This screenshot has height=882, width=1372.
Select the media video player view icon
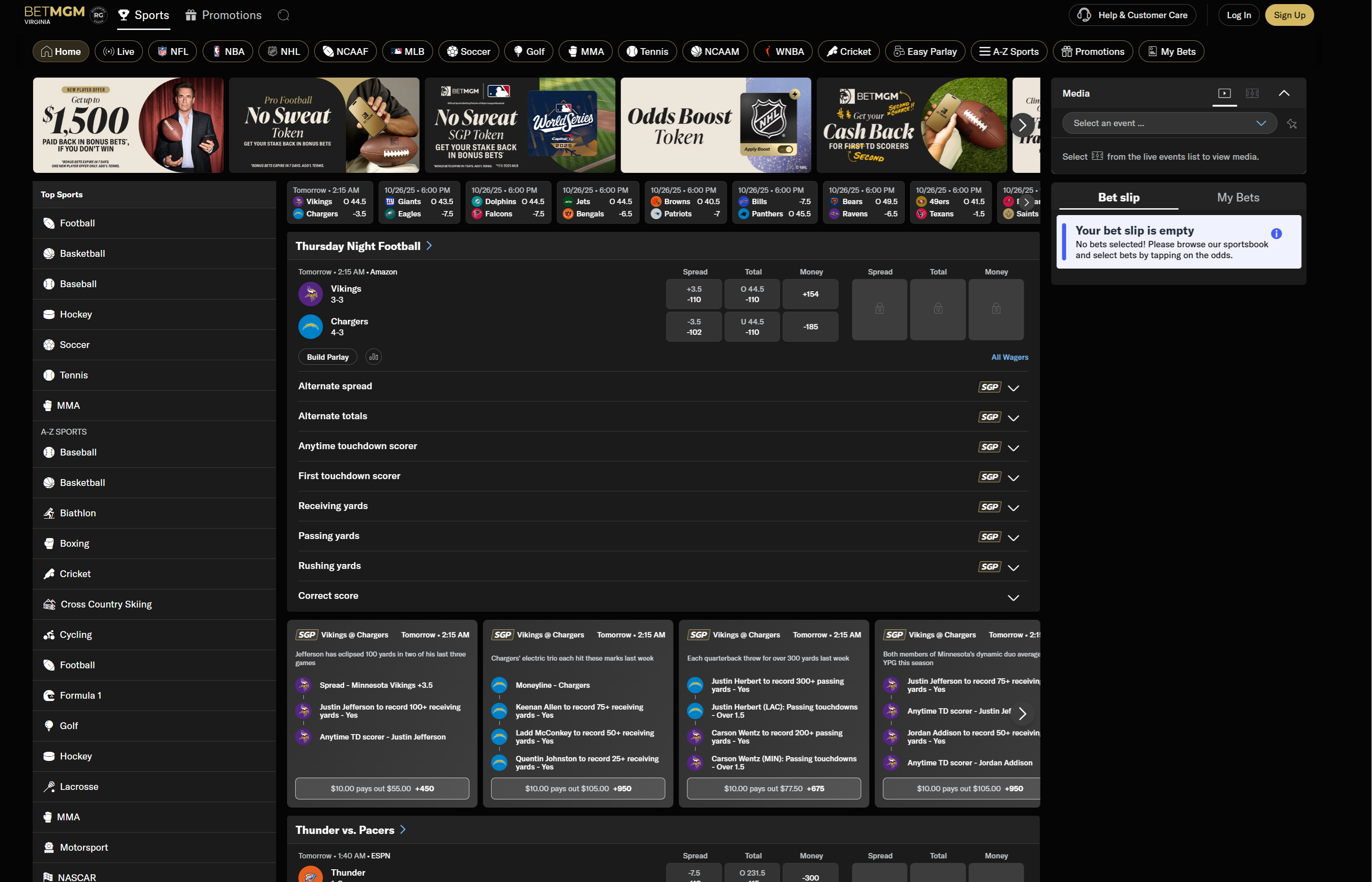click(x=1224, y=93)
